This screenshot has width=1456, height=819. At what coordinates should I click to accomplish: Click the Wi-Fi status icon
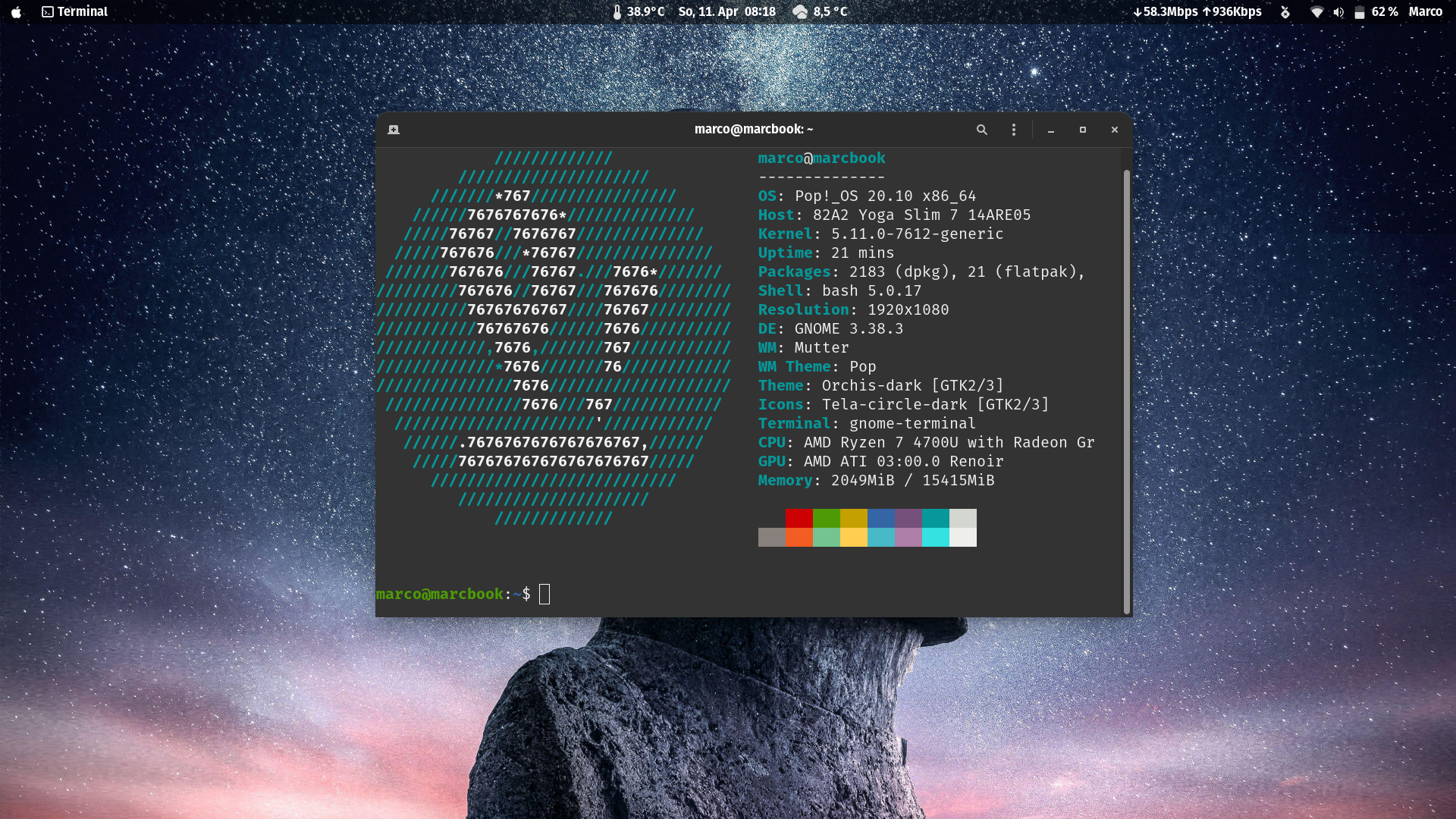1317,12
